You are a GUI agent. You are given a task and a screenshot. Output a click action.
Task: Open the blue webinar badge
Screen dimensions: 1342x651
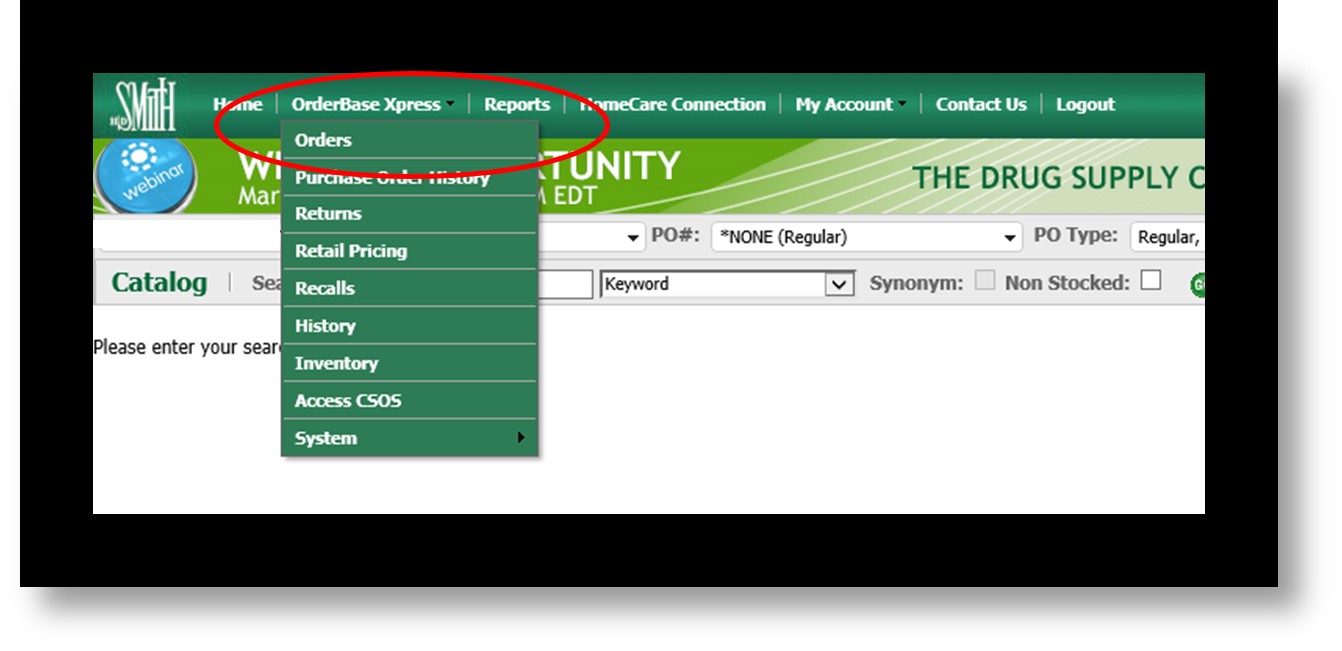(x=145, y=175)
